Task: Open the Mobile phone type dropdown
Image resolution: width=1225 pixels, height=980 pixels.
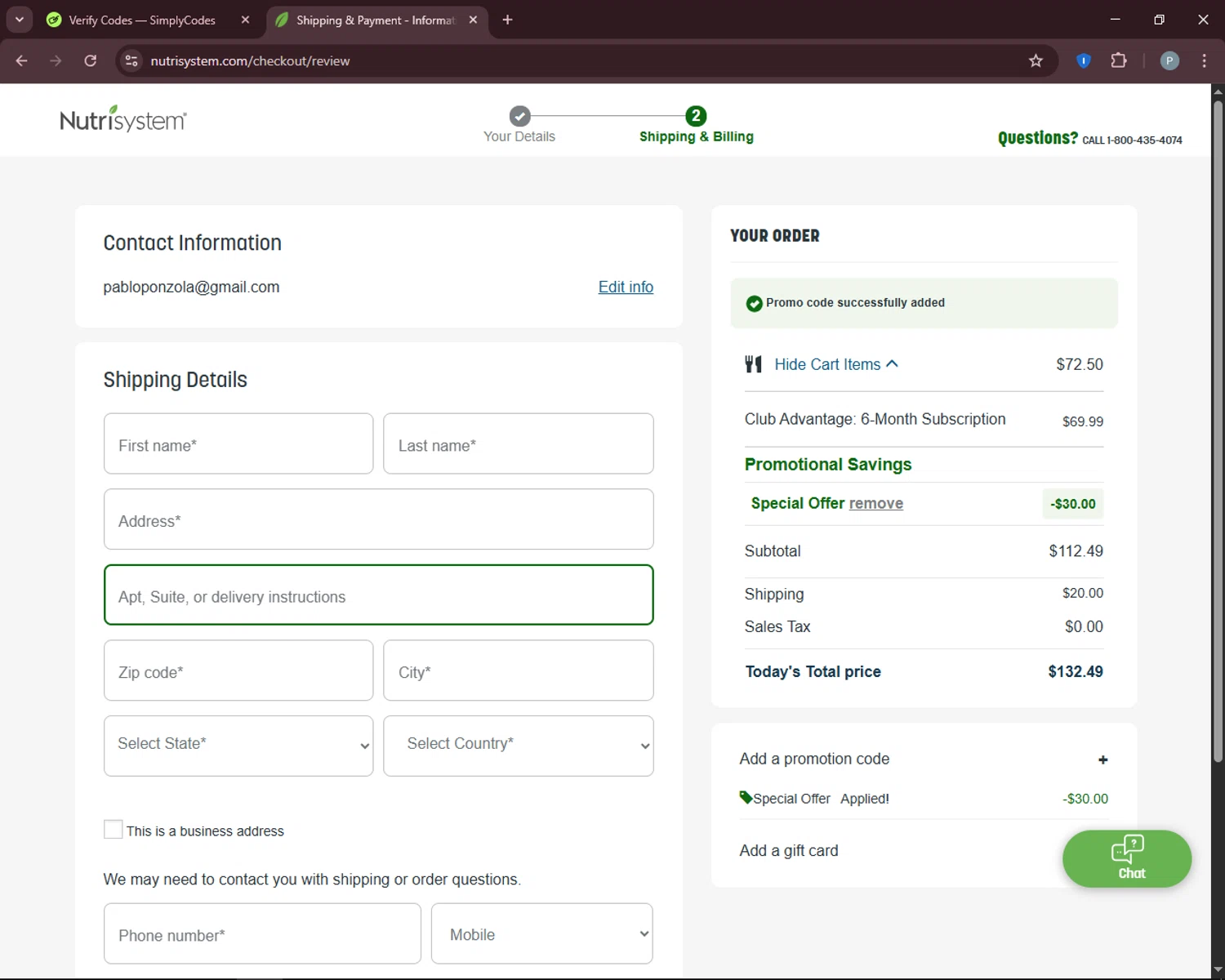Action: point(541,933)
